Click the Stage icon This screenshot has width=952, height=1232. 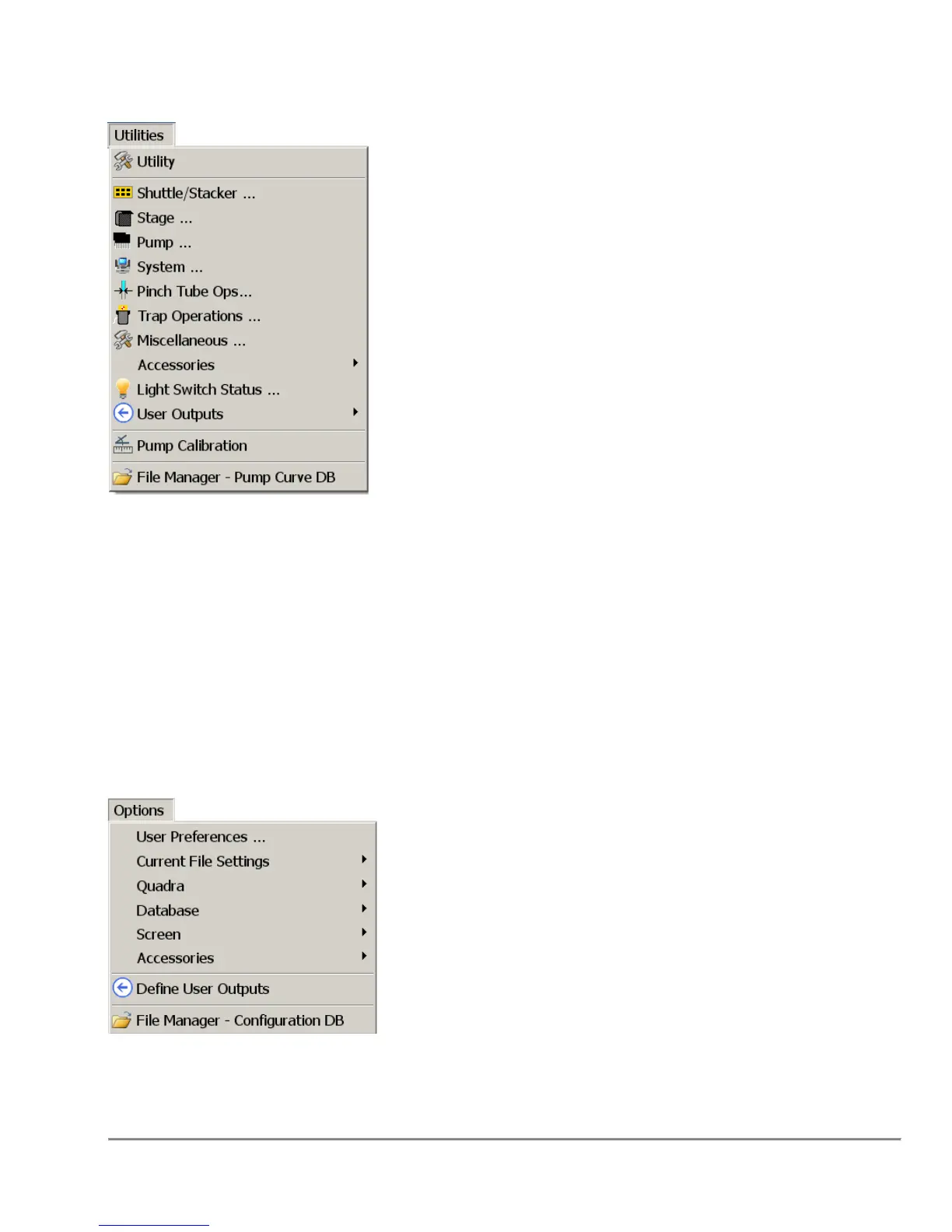[123, 218]
